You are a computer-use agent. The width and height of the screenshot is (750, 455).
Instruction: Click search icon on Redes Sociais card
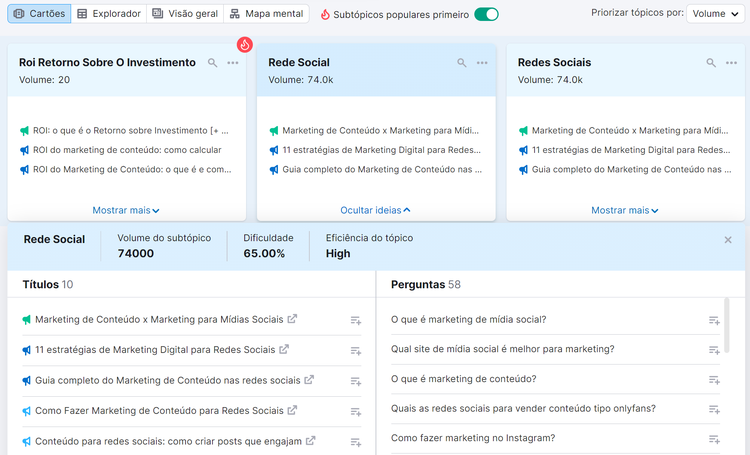[x=711, y=63]
